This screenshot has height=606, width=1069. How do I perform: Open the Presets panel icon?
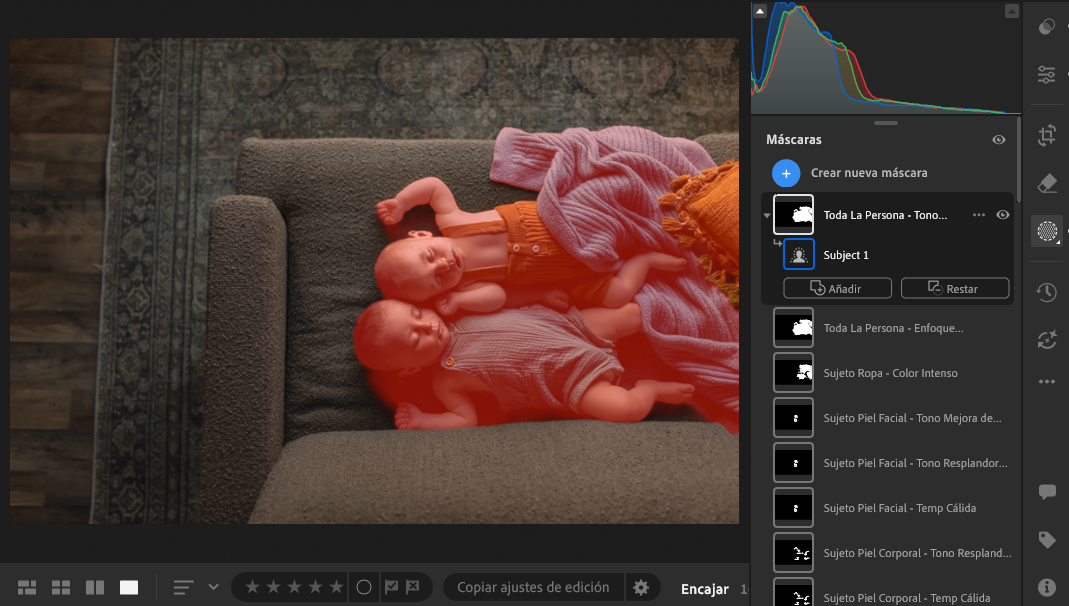[x=1047, y=27]
